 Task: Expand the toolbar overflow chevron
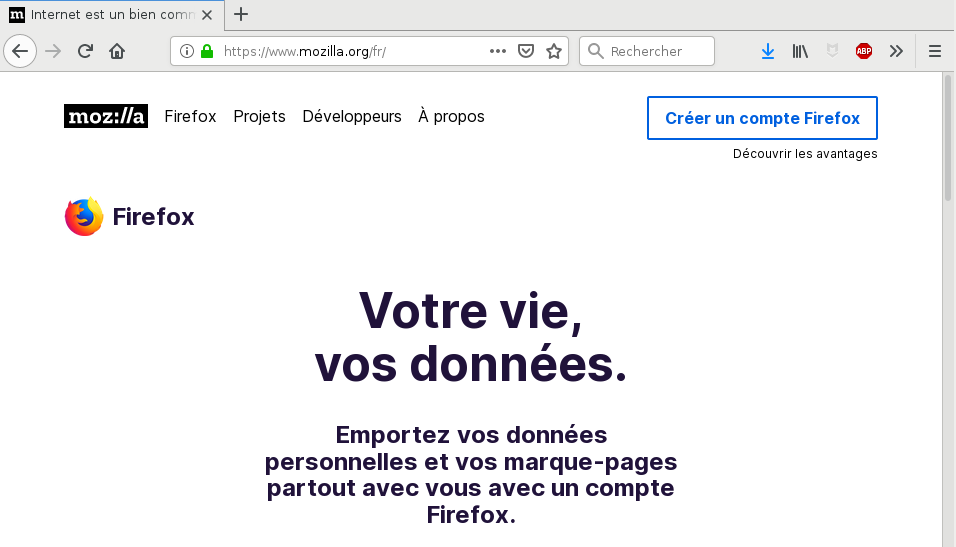pyautogui.click(x=896, y=51)
